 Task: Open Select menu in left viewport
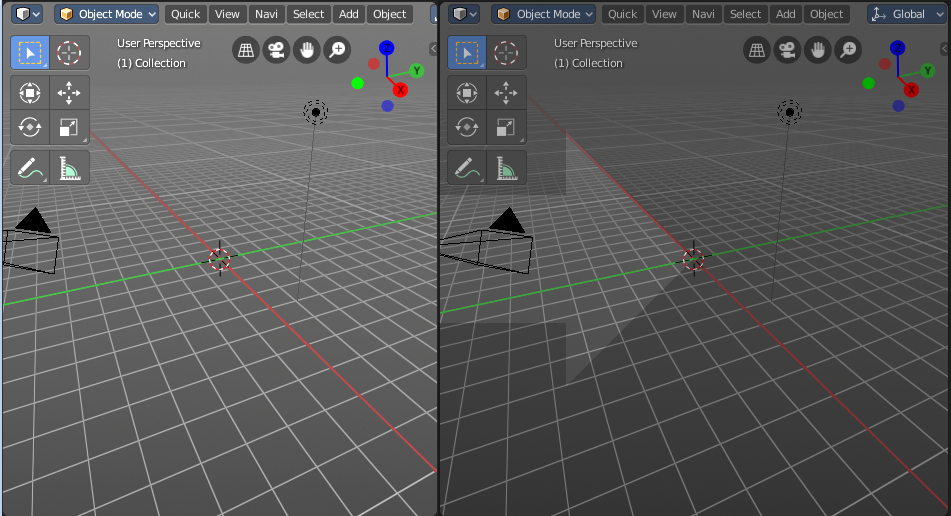[309, 14]
